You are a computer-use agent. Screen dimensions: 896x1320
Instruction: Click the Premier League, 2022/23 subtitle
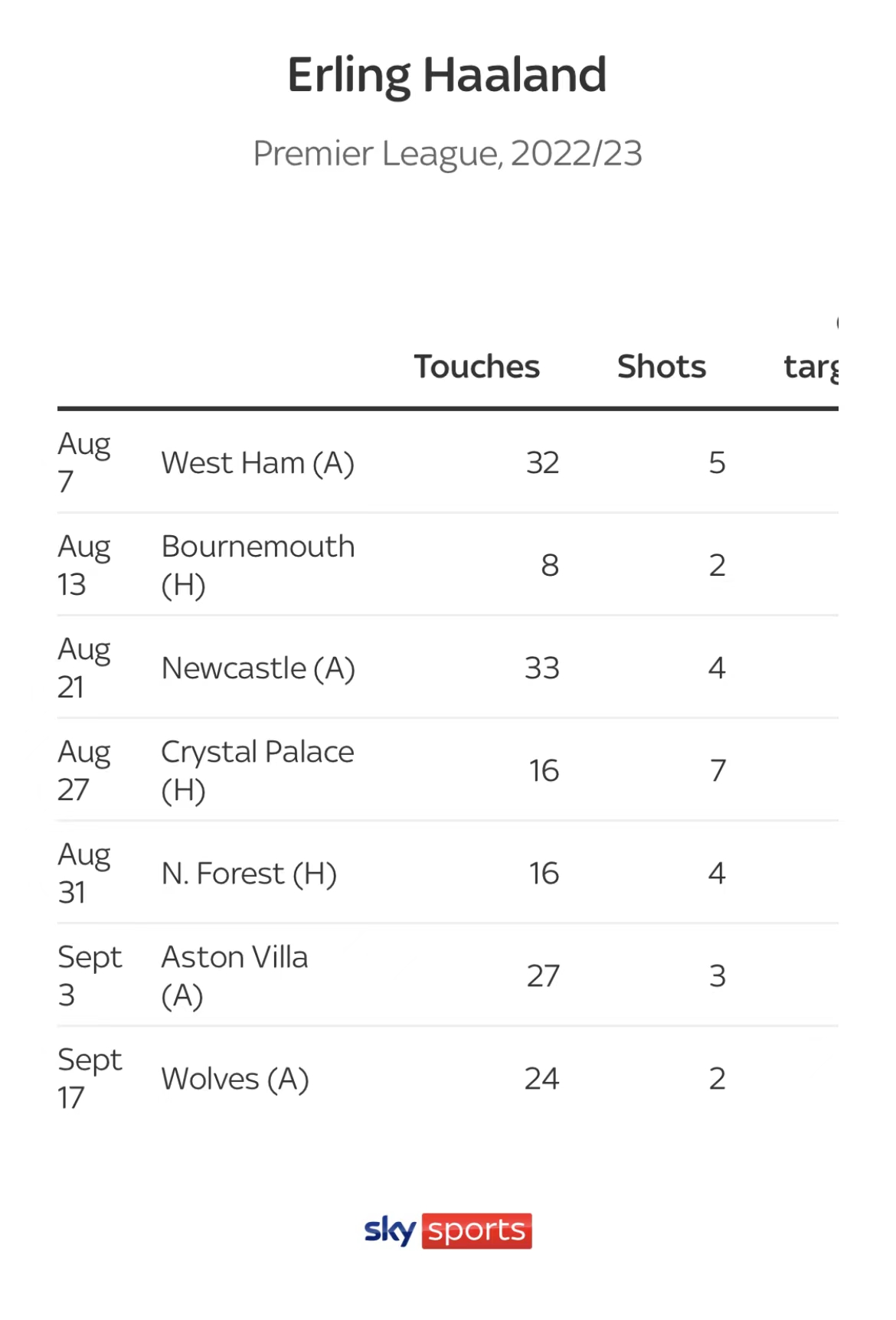447,153
